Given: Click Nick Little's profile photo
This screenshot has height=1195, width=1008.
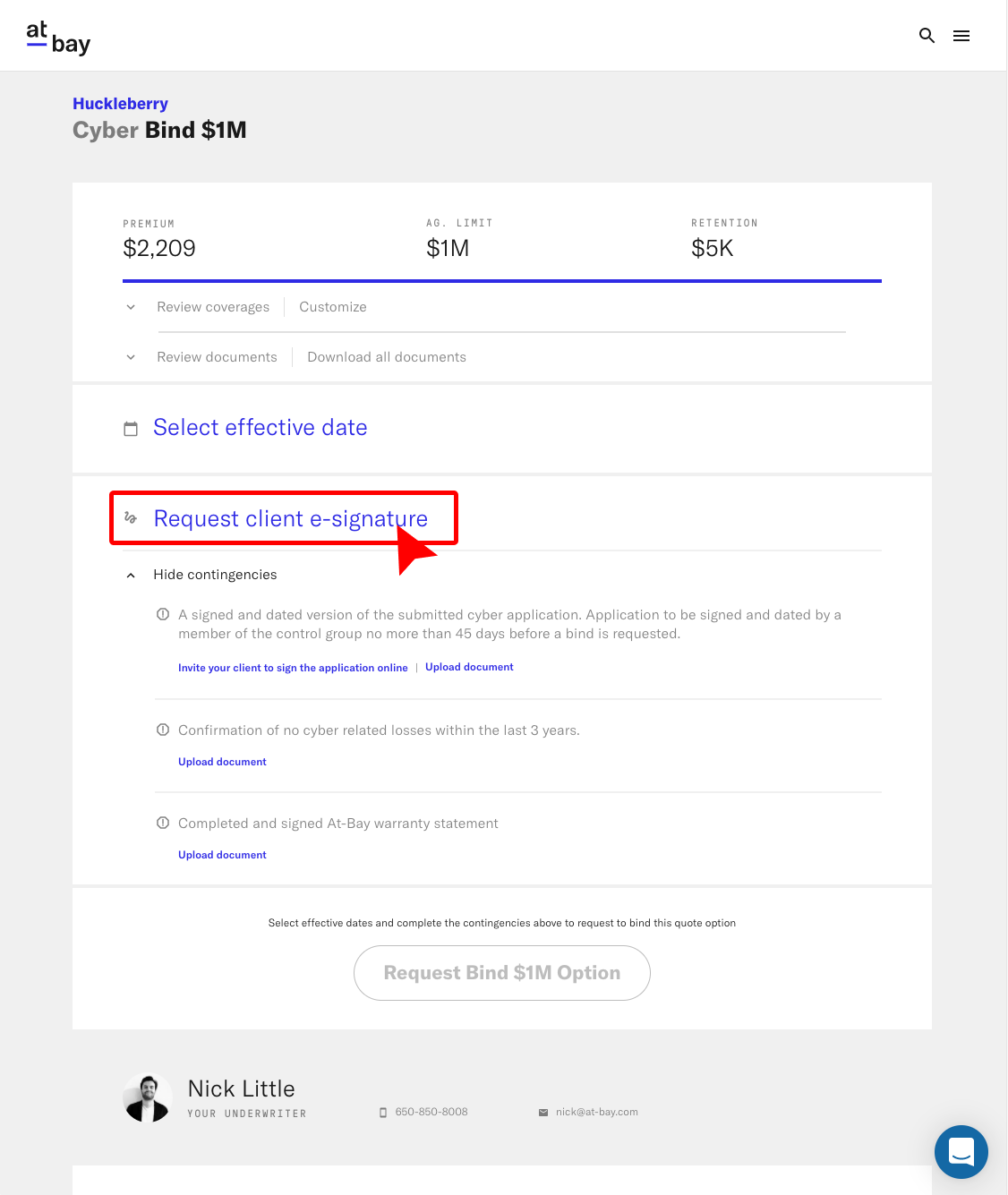Looking at the screenshot, I should [148, 1097].
